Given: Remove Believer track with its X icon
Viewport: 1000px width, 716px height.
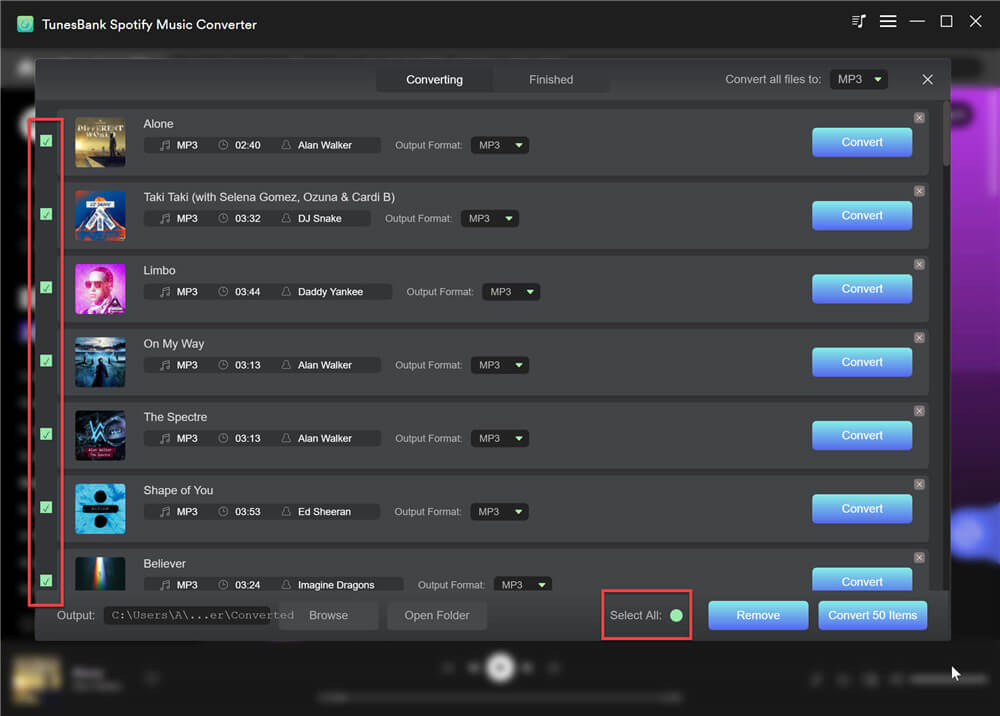Looking at the screenshot, I should click(919, 558).
